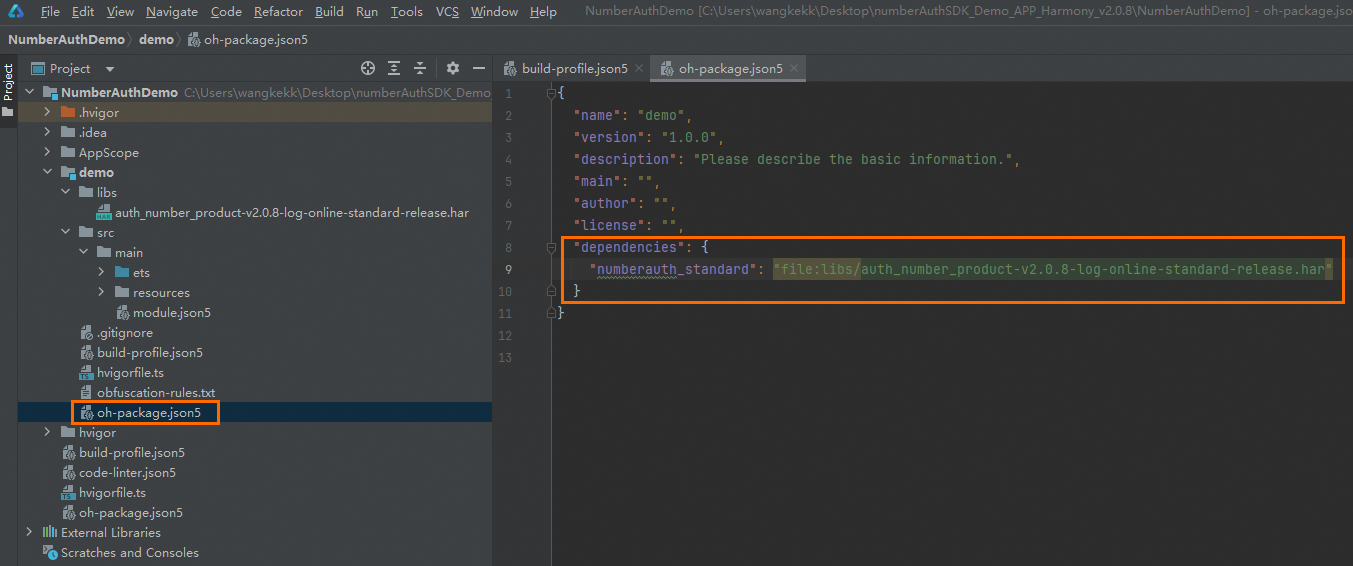Select .gitignore in demo folder
The height and width of the screenshot is (566, 1353).
[x=125, y=332]
